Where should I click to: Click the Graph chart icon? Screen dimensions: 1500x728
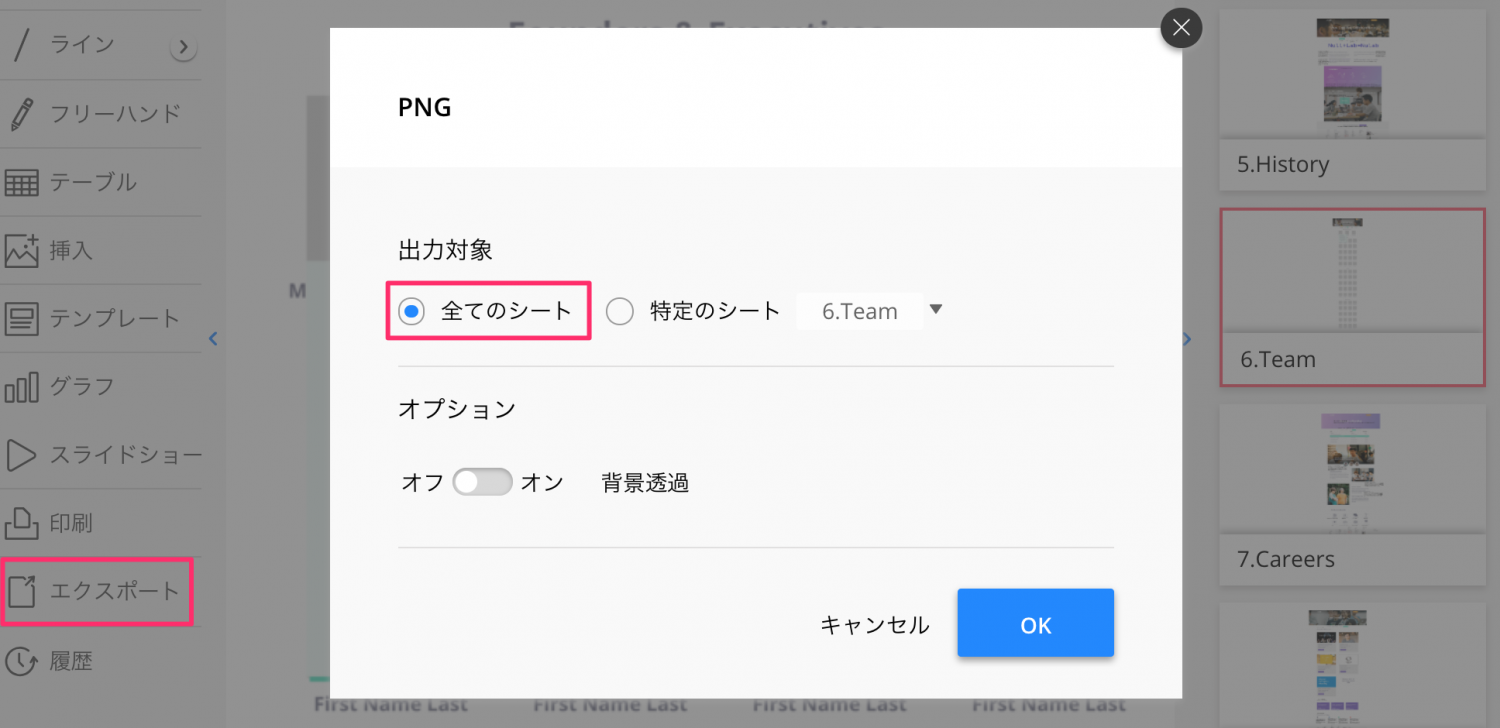(22, 386)
